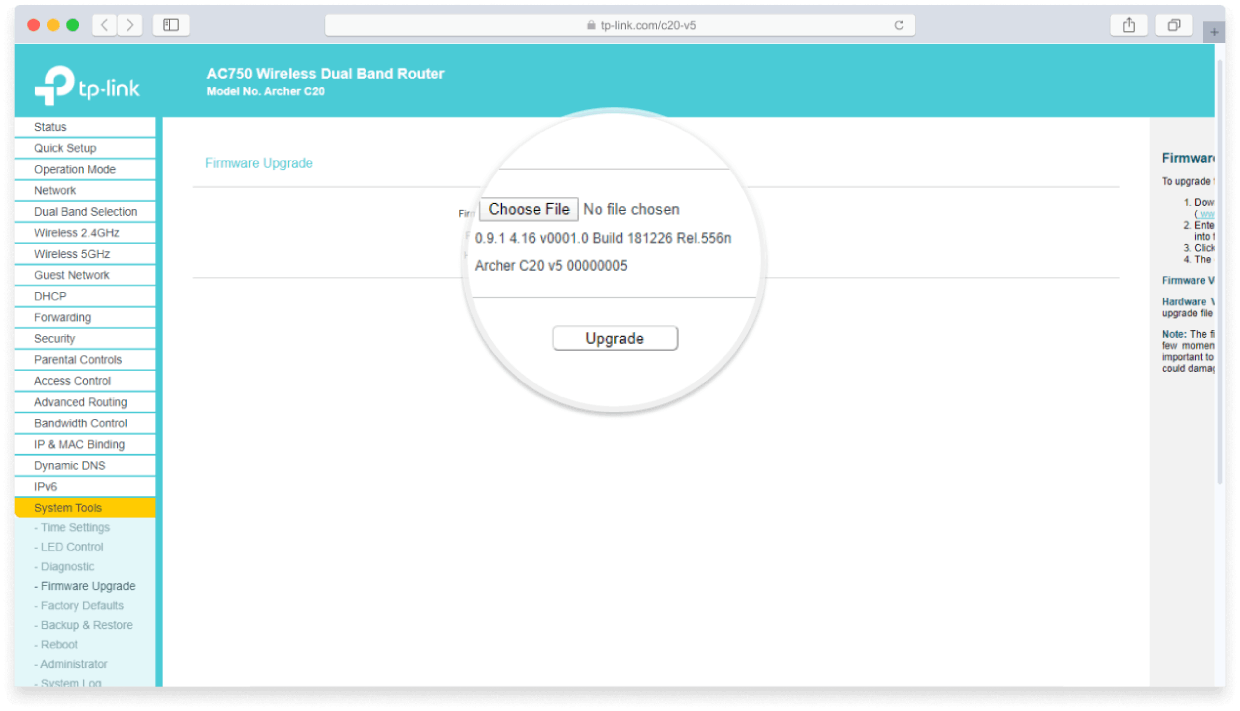Open the Forwarding menu
Viewport: 1240px width, 711px height.
click(x=85, y=317)
